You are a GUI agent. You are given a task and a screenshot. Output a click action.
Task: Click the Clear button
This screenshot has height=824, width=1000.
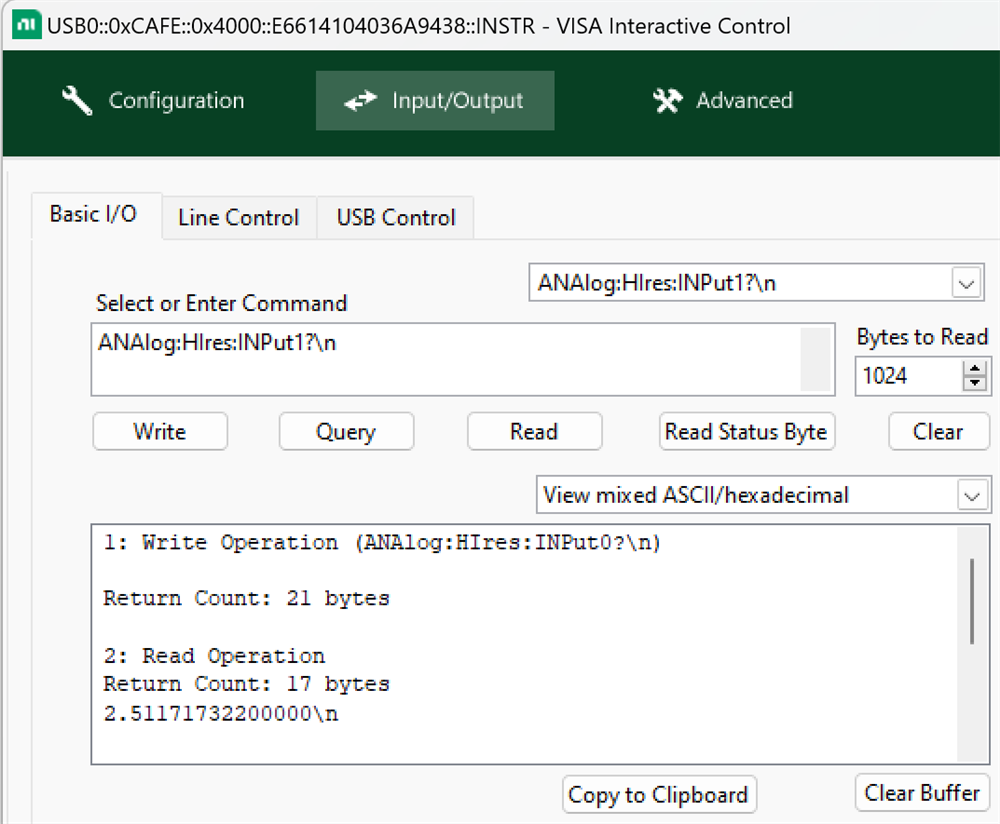(938, 432)
